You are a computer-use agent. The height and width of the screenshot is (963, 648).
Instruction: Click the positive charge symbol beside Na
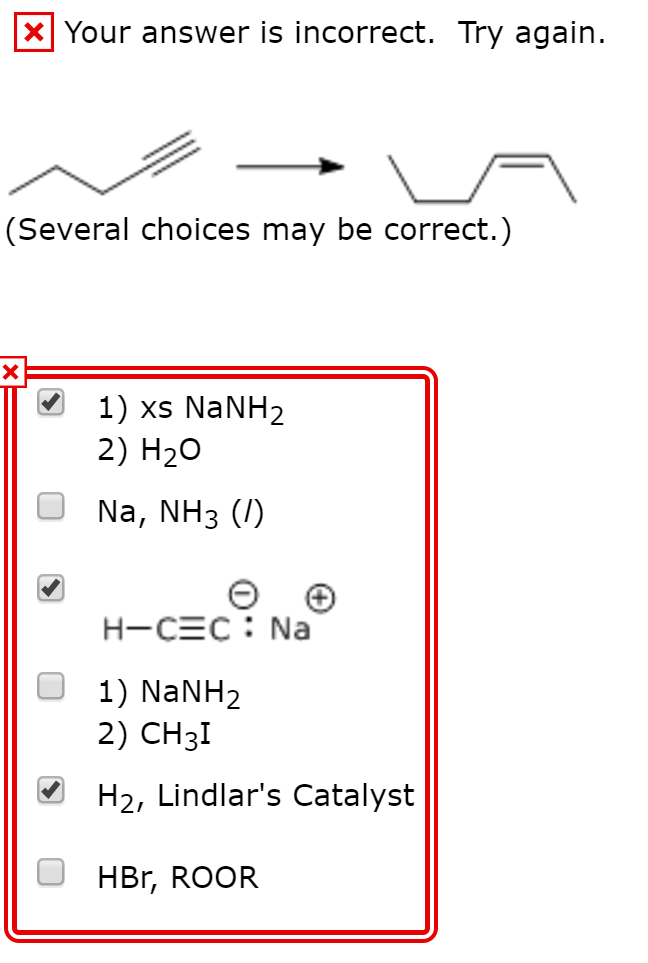point(320,597)
